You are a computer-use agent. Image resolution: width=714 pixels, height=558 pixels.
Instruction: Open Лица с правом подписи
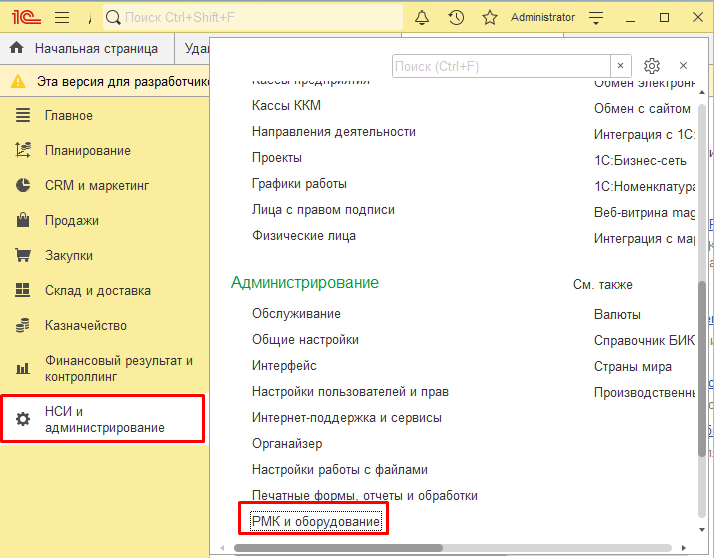point(323,210)
